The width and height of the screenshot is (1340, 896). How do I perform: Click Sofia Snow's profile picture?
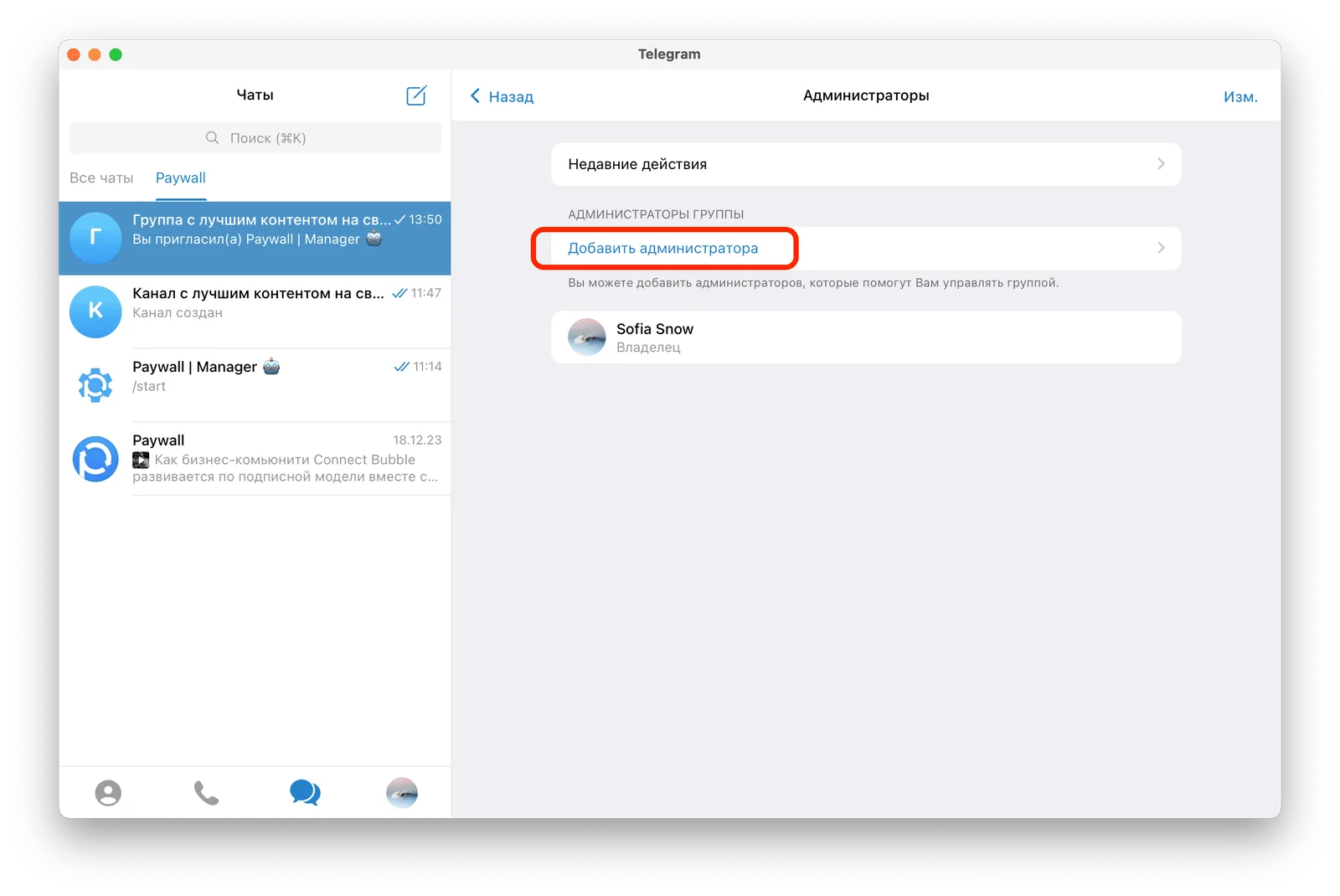(587, 337)
